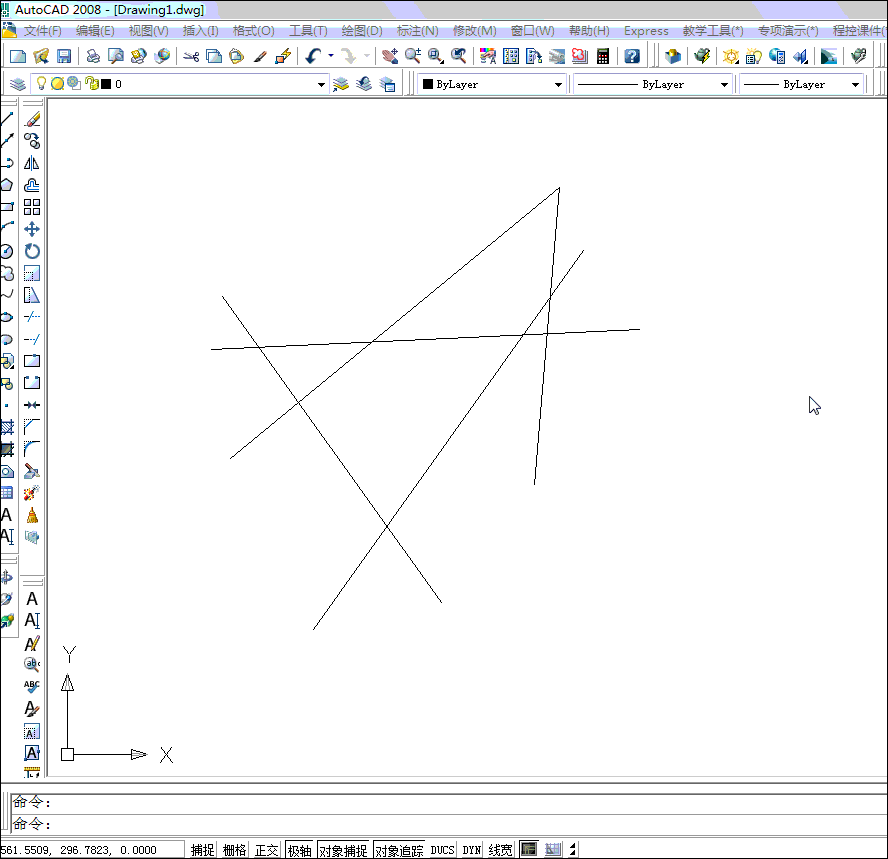Click the Layer Previous icon
This screenshot has height=859, width=888.
[364, 84]
